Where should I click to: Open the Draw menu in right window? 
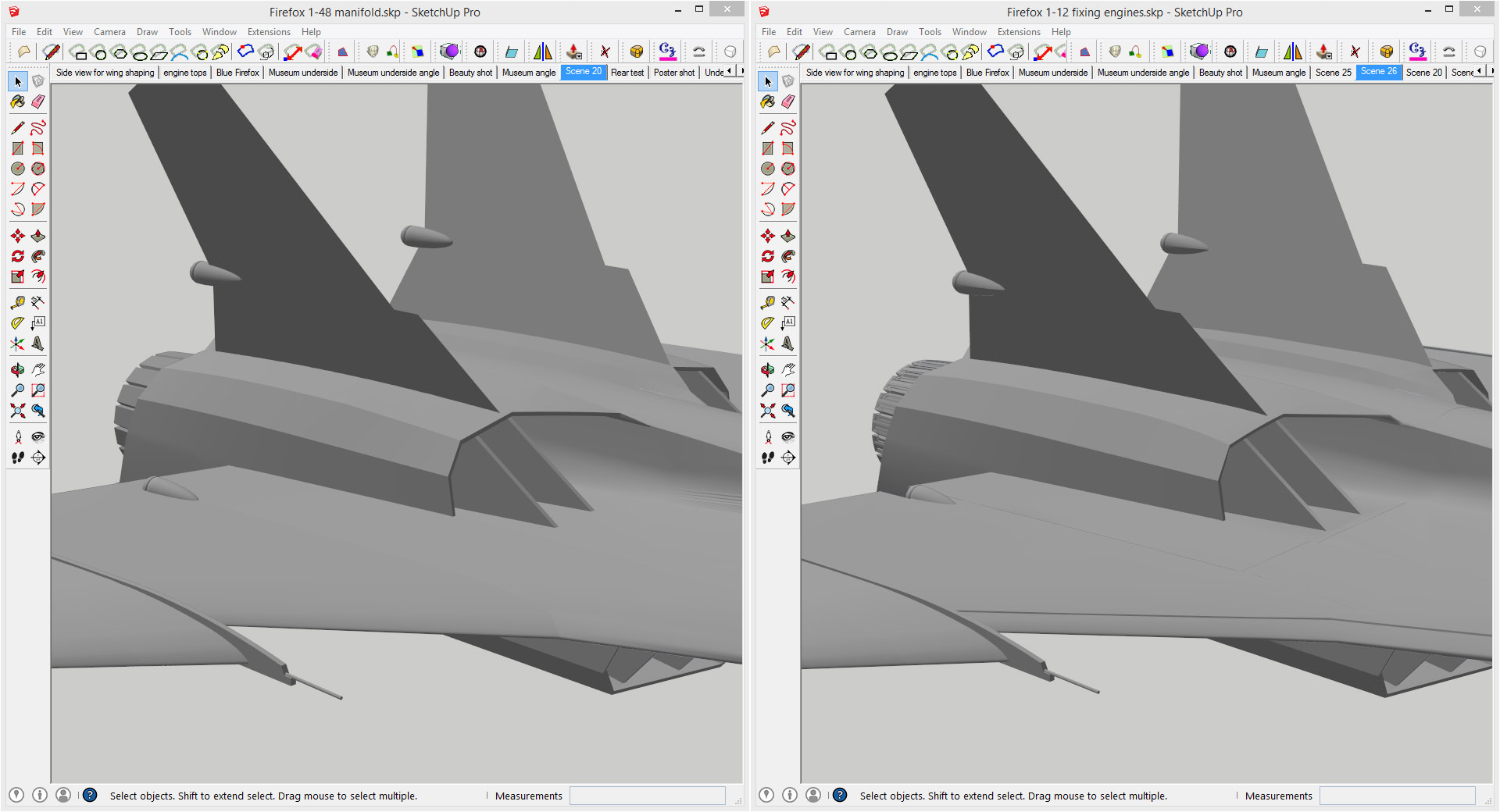pos(897,32)
